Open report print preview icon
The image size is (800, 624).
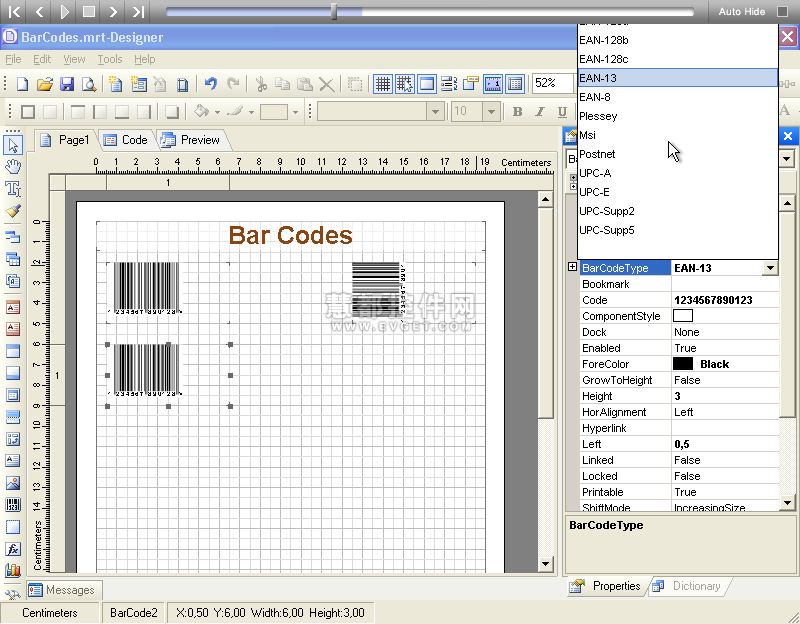[89, 84]
